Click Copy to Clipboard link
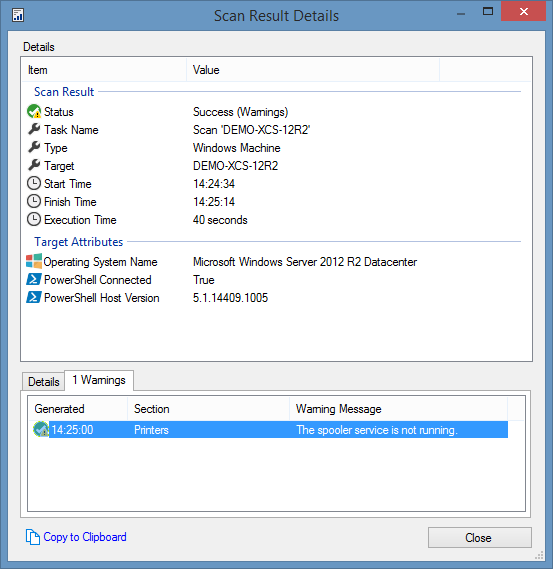This screenshot has width=553, height=569. pos(85,537)
